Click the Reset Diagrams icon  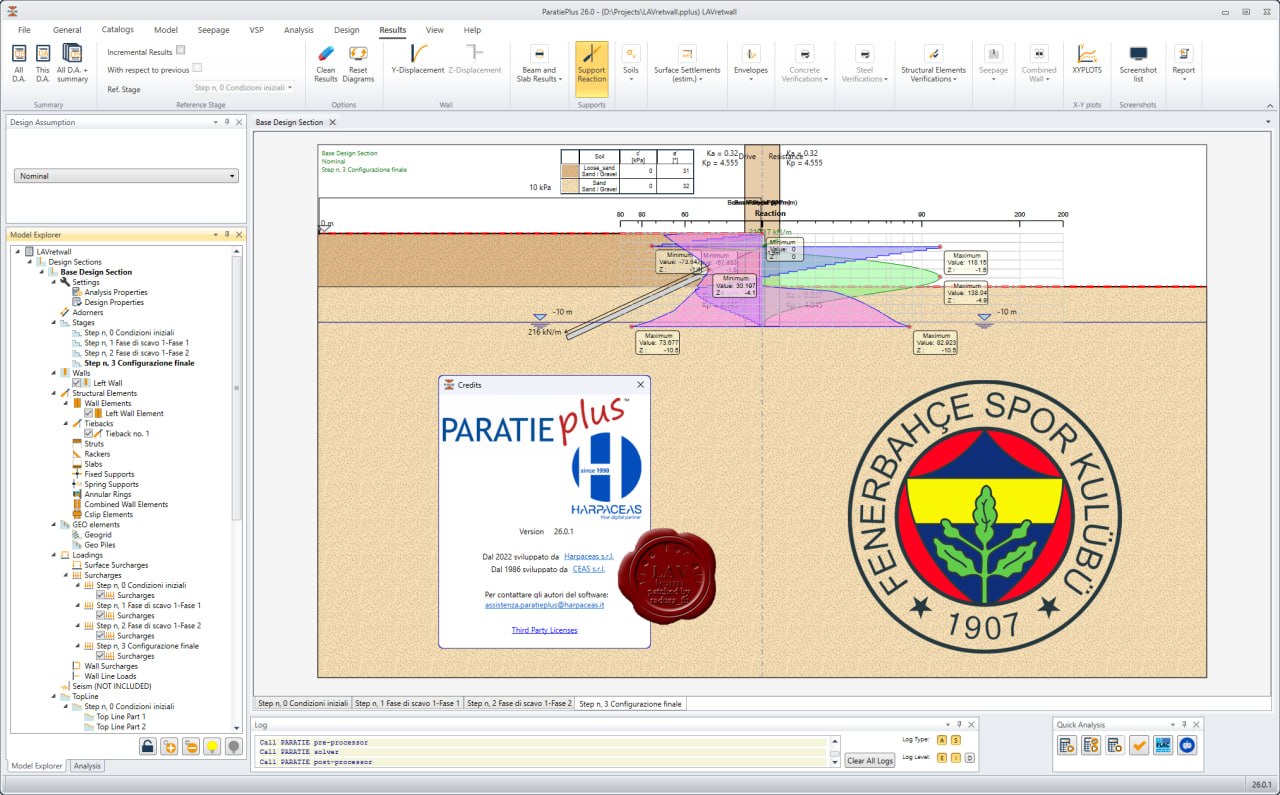pyautogui.click(x=358, y=53)
